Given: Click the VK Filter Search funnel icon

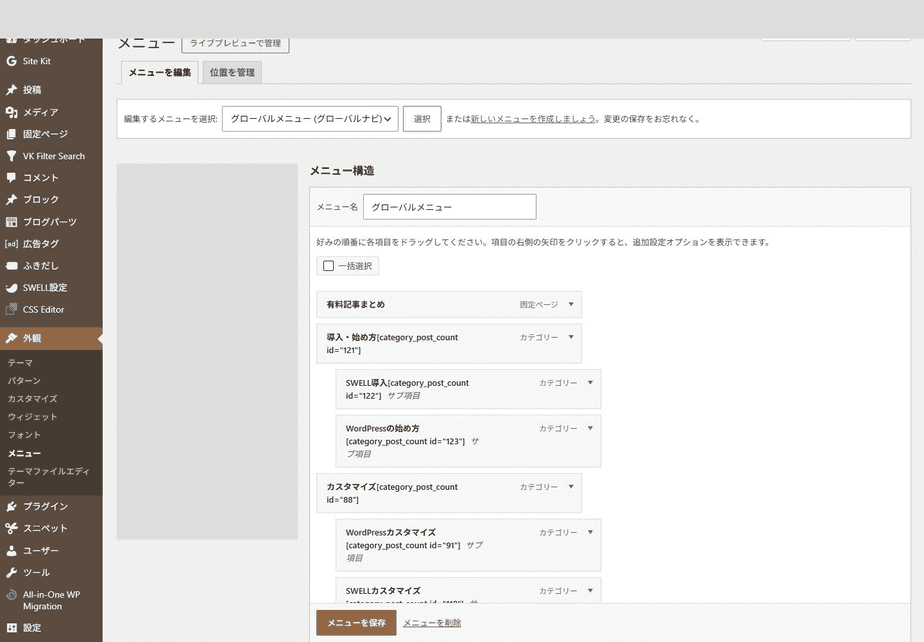Looking at the screenshot, I should pyautogui.click(x=11, y=156).
